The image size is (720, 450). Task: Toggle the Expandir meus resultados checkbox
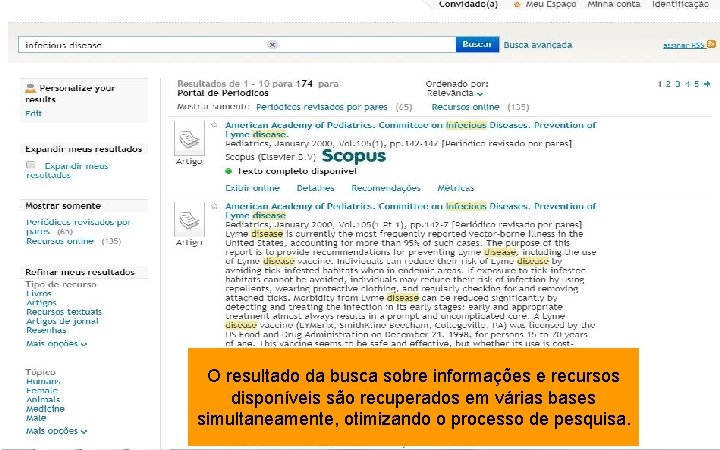click(x=31, y=165)
